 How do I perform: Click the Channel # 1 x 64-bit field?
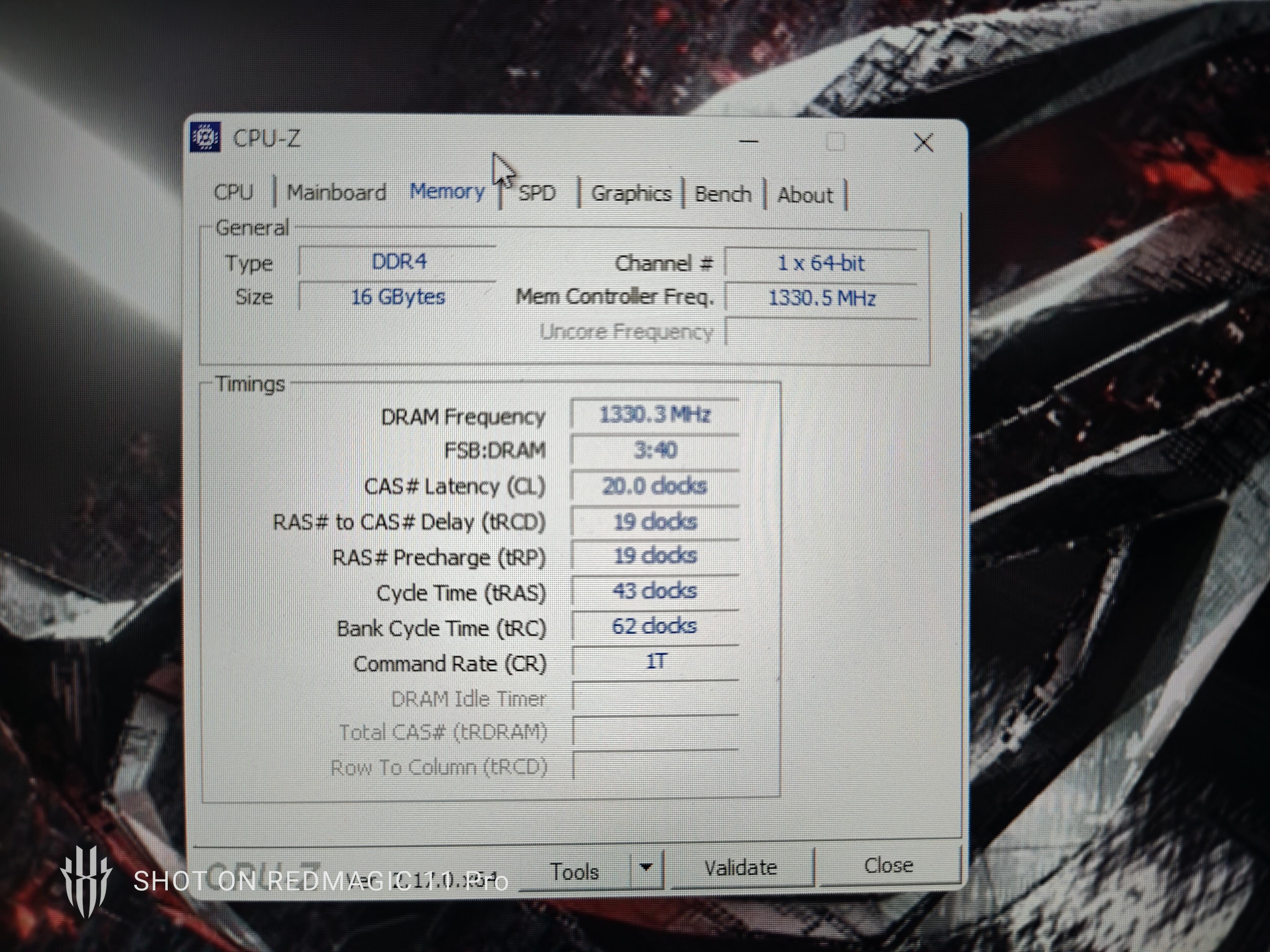[821, 263]
